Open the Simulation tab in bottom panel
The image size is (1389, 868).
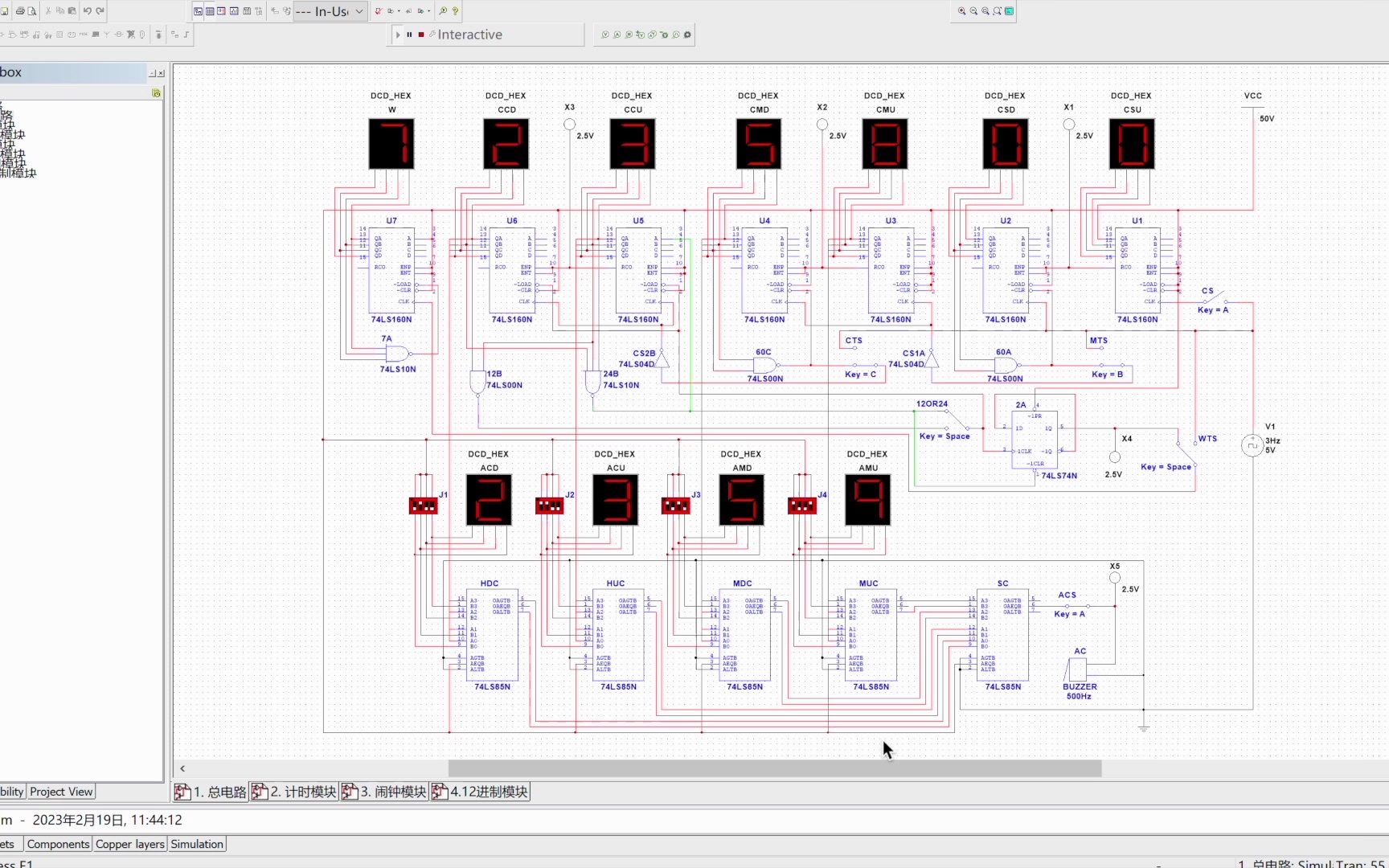click(x=197, y=844)
